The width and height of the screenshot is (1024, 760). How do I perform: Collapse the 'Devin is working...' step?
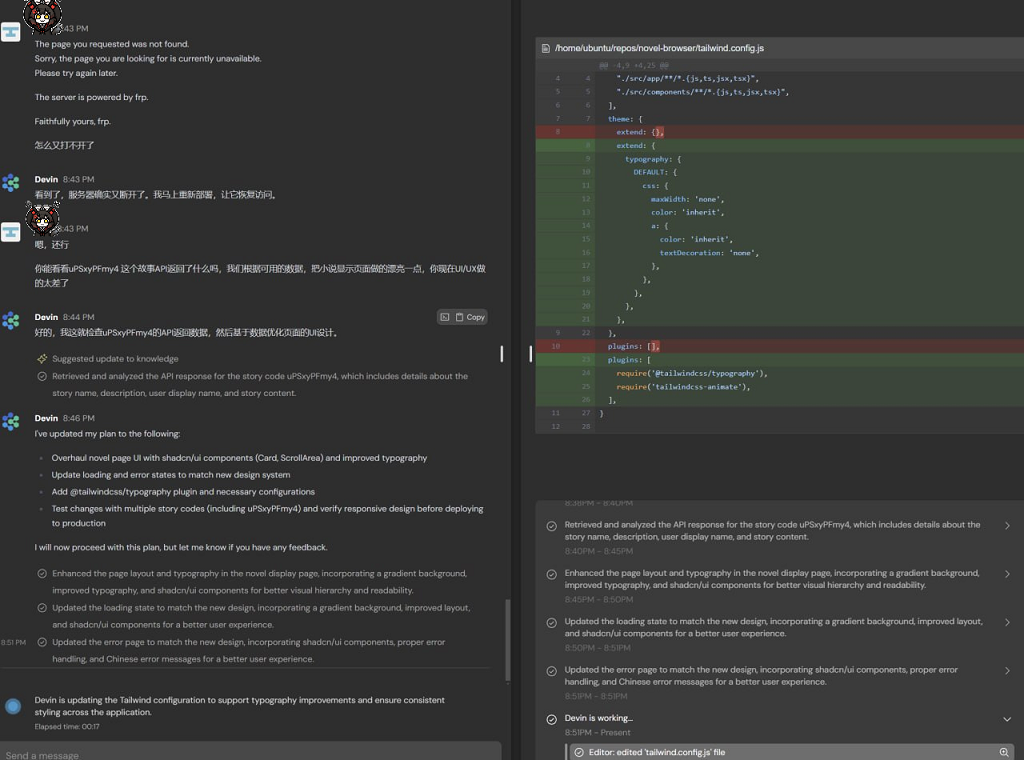(1007, 719)
